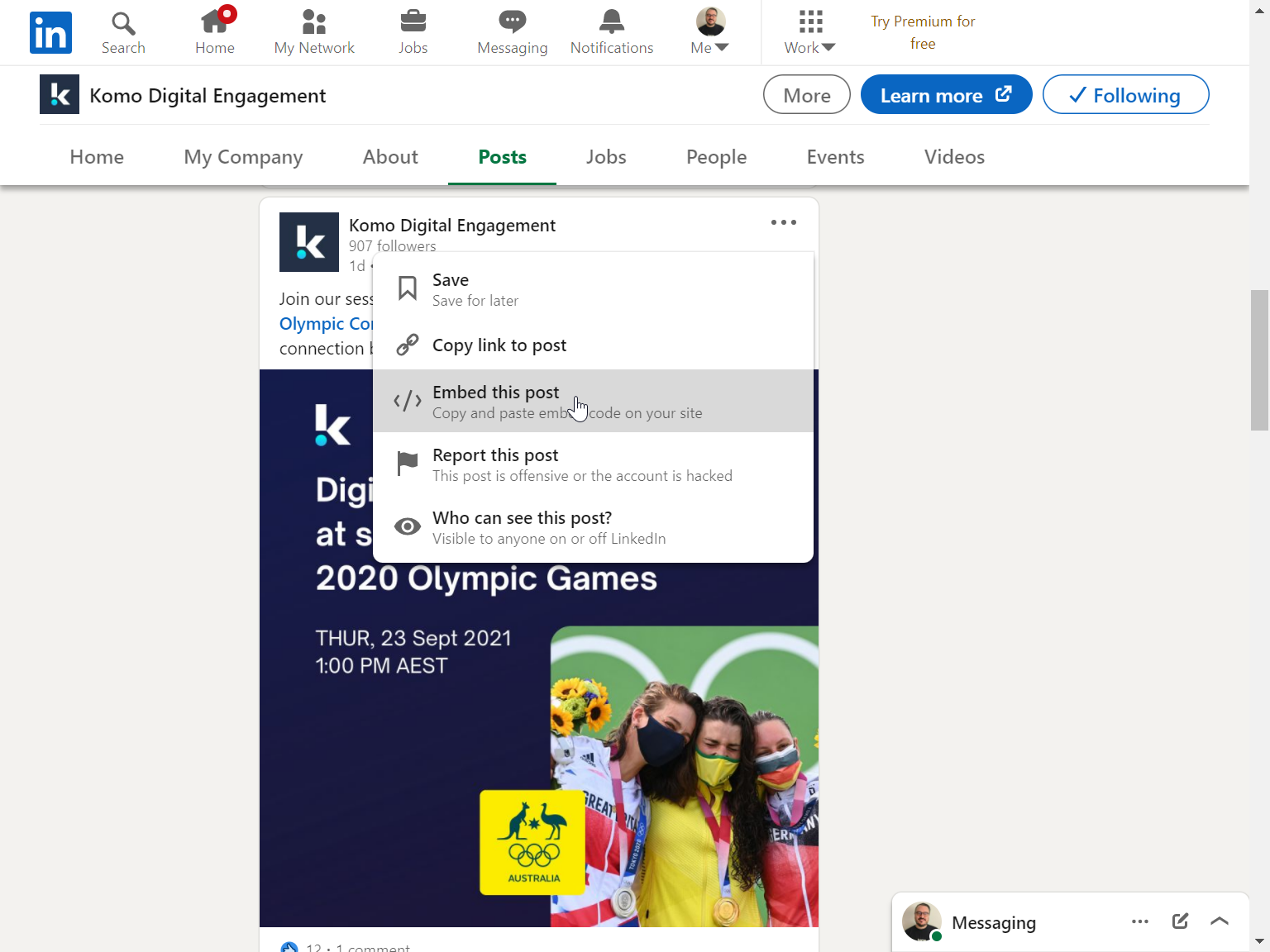
Task: Open Messaging speech bubble icon
Action: [x=513, y=21]
